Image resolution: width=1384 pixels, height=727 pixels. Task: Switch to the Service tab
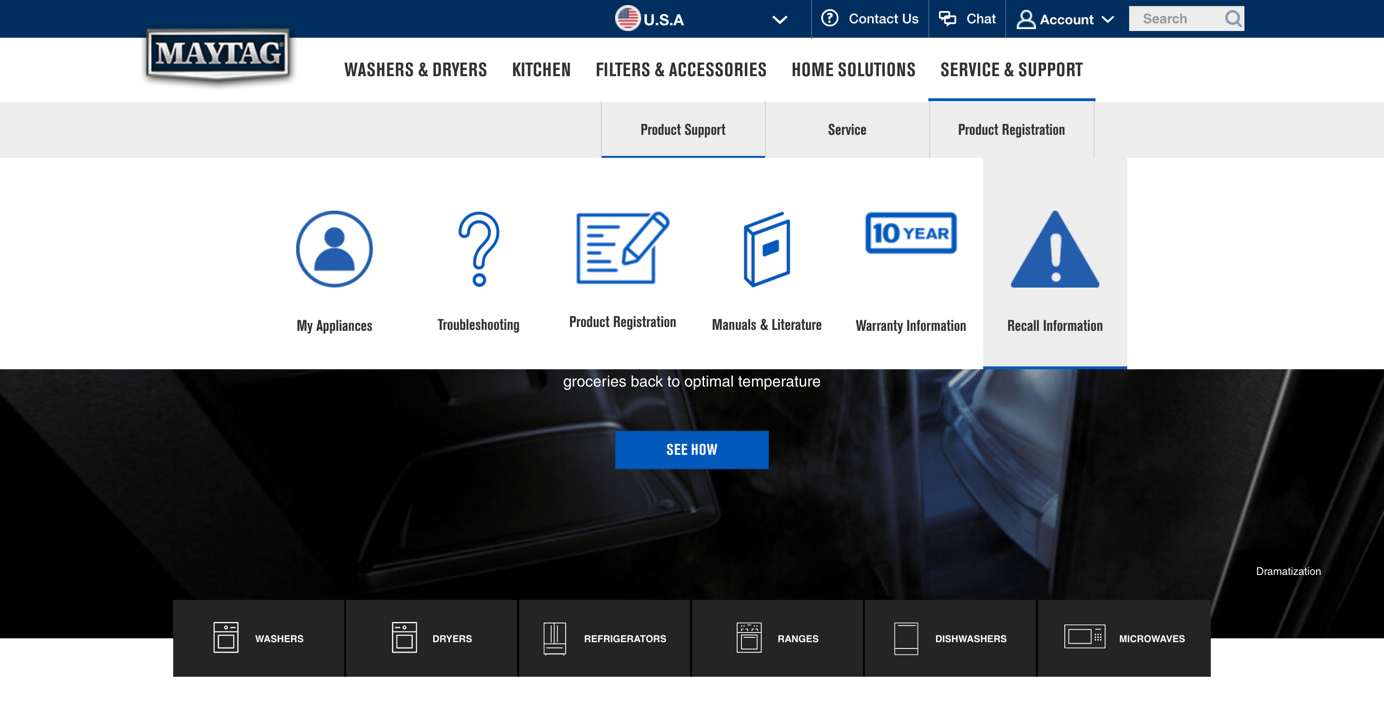847,130
